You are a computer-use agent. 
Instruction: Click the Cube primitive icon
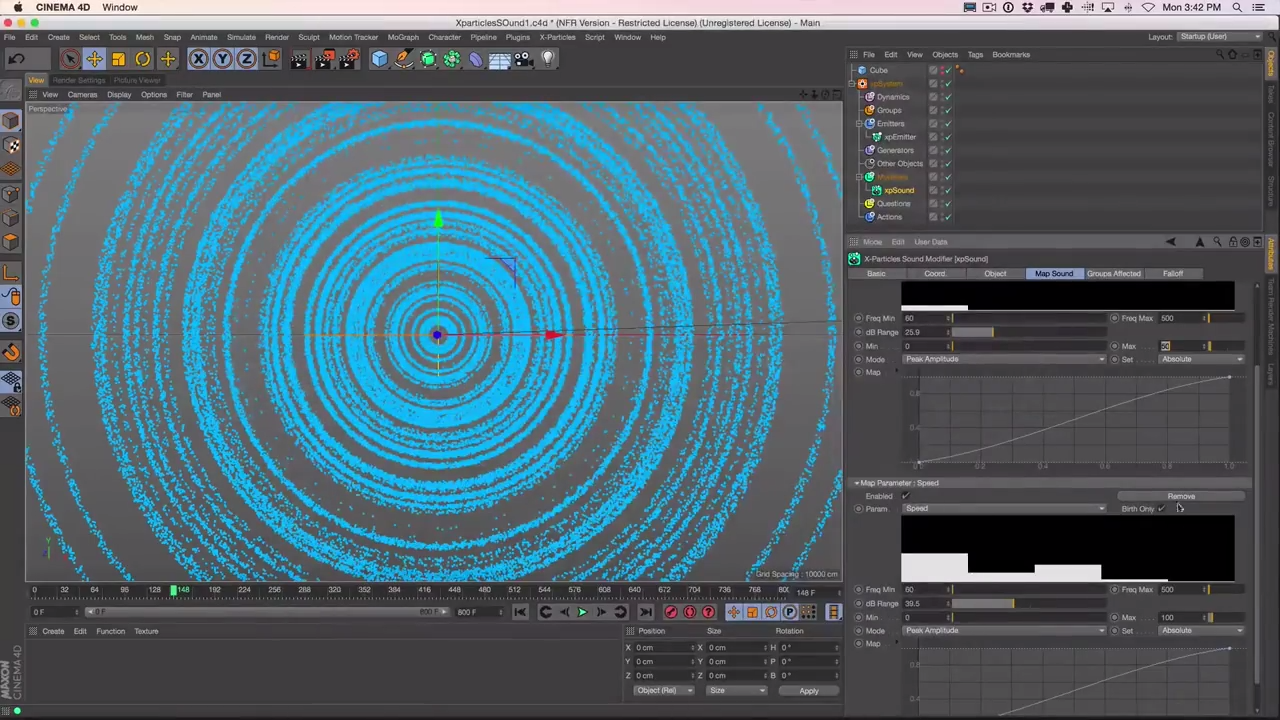(x=379, y=59)
